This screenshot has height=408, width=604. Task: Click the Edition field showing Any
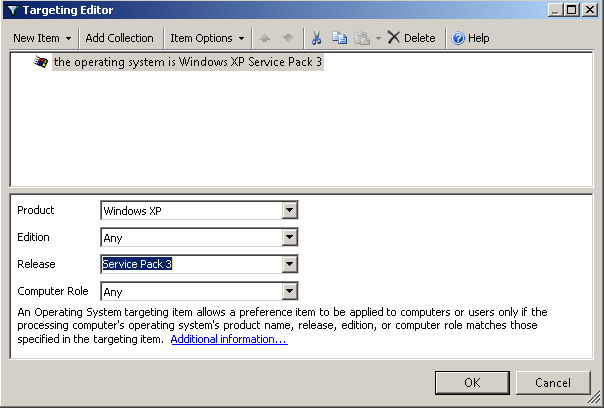pos(199,237)
